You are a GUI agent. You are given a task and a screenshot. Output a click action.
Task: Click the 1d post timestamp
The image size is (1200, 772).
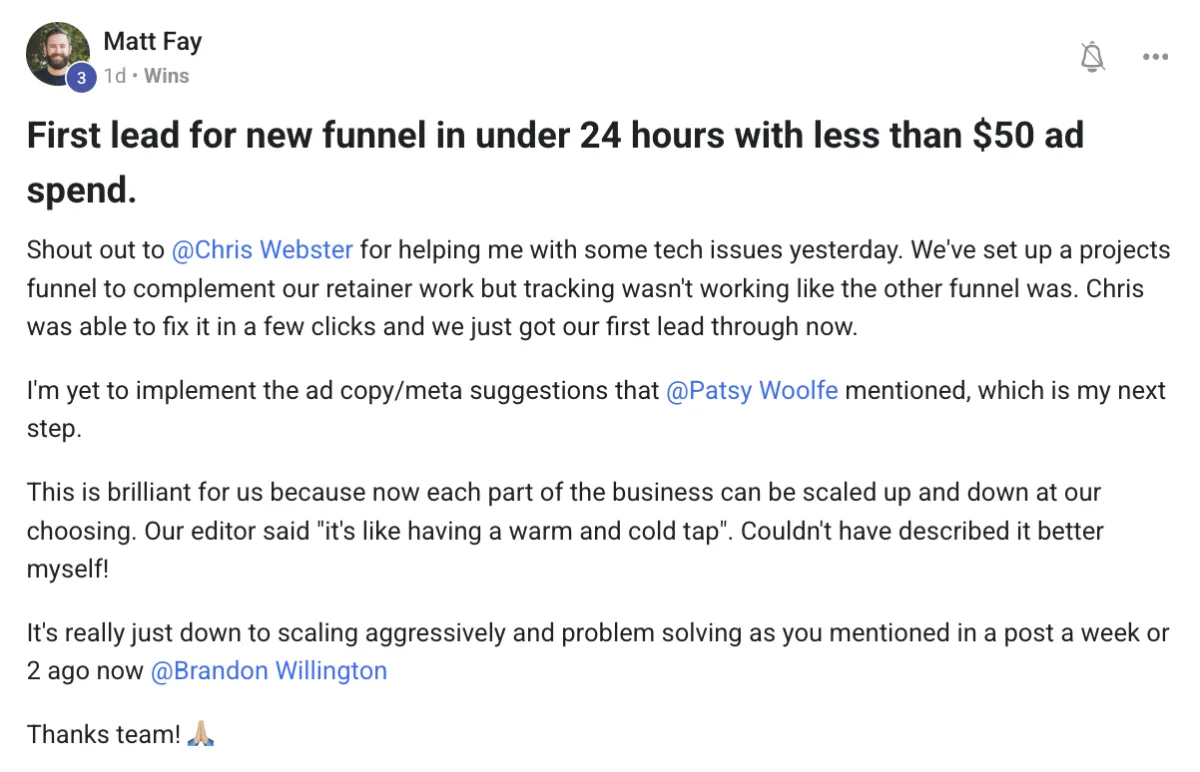pyautogui.click(x=115, y=76)
